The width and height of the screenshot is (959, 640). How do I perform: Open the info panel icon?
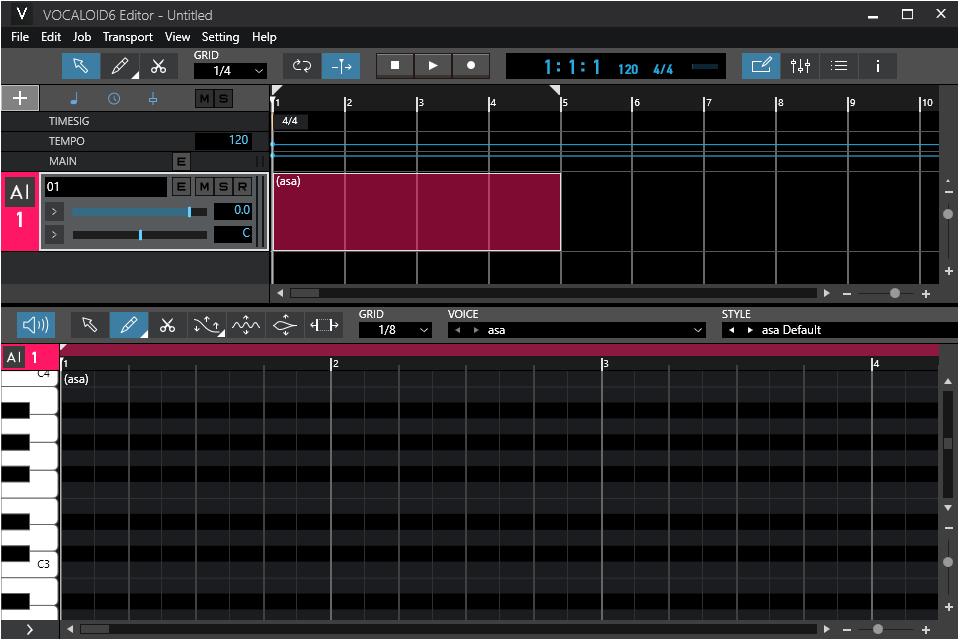(878, 66)
